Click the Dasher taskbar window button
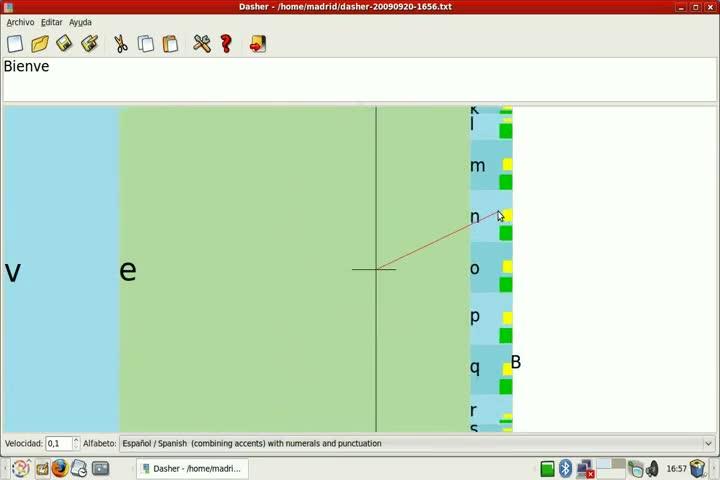This screenshot has width=720, height=480. pyautogui.click(x=192, y=469)
